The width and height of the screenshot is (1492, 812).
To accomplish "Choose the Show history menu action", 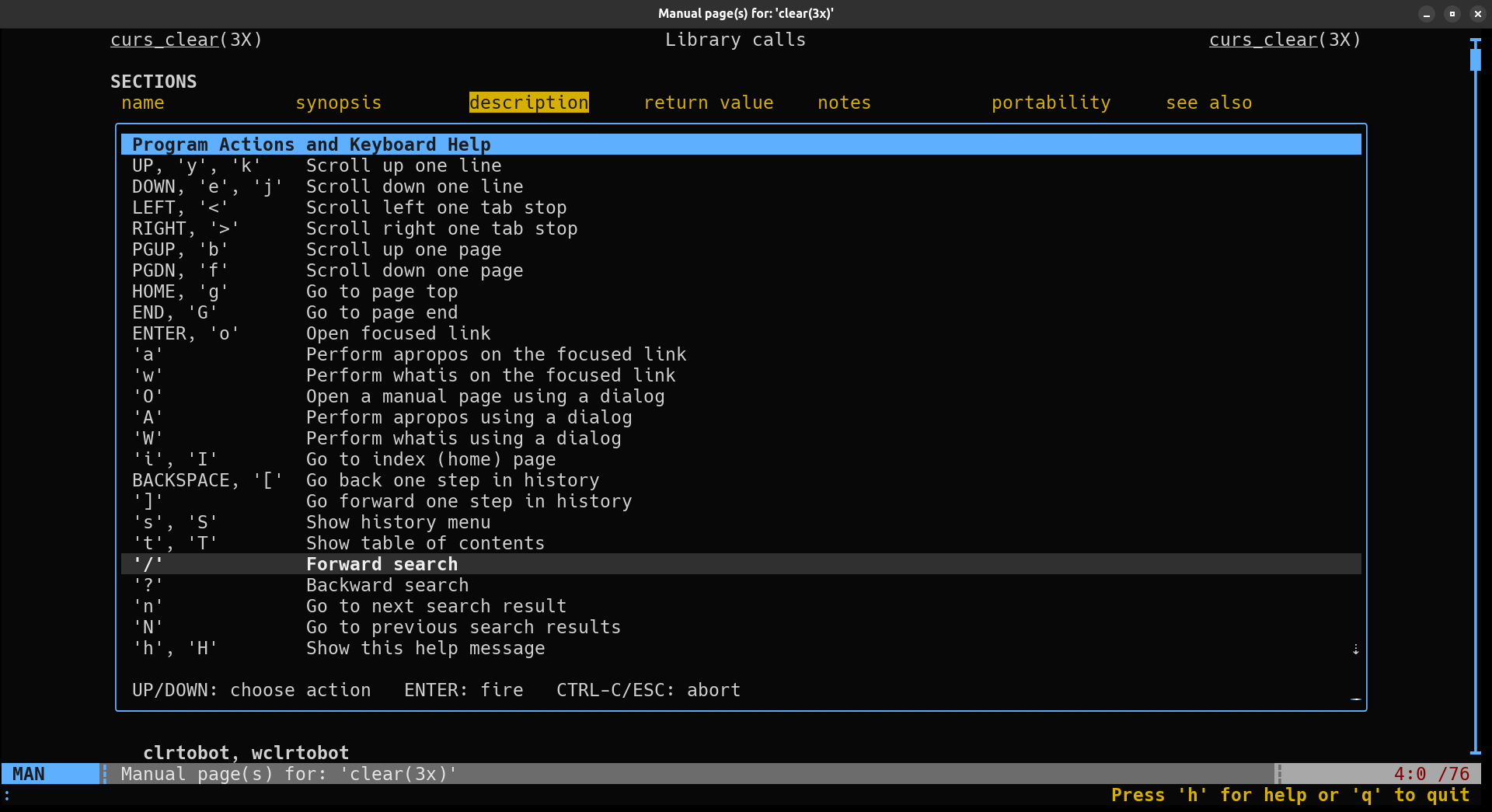I will pos(398,522).
